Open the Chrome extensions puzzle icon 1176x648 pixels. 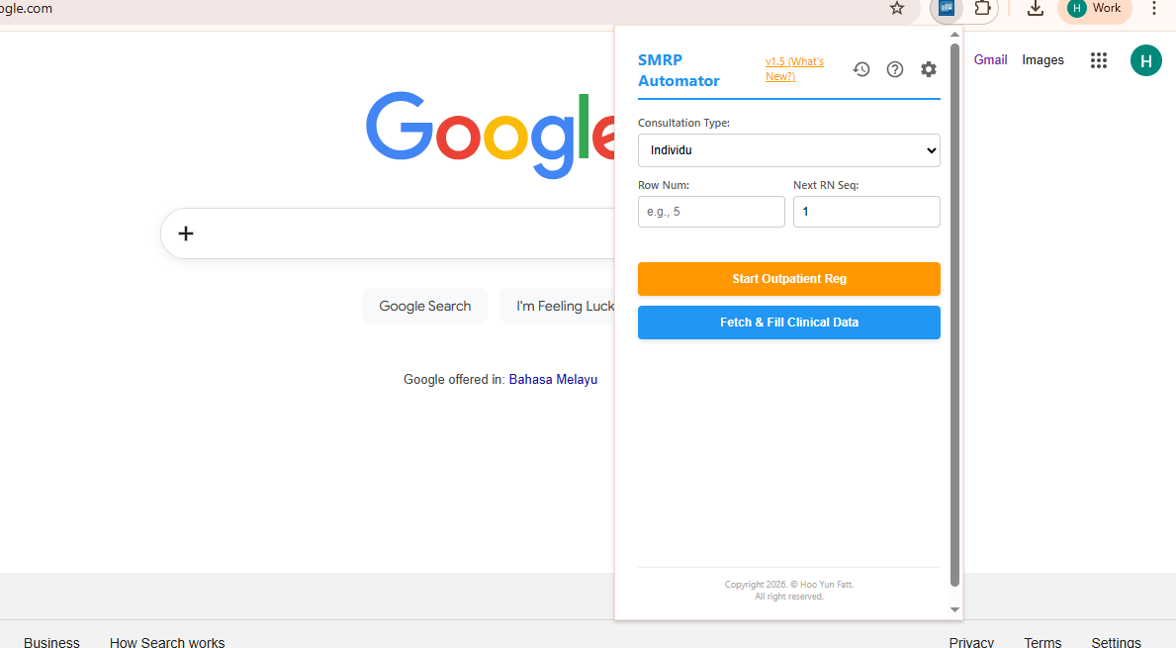coord(982,10)
